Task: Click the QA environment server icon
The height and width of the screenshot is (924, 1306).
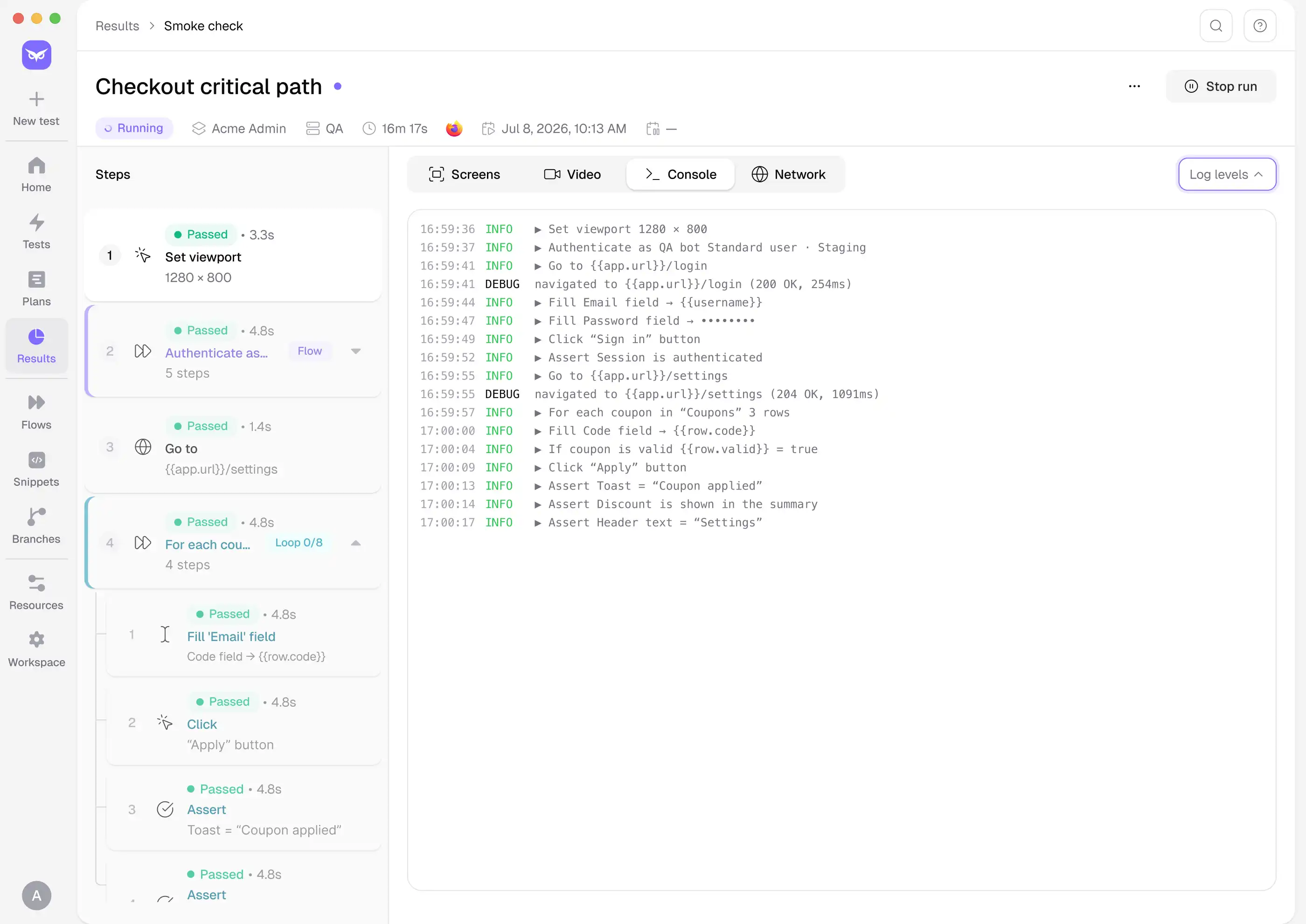Action: 313,129
